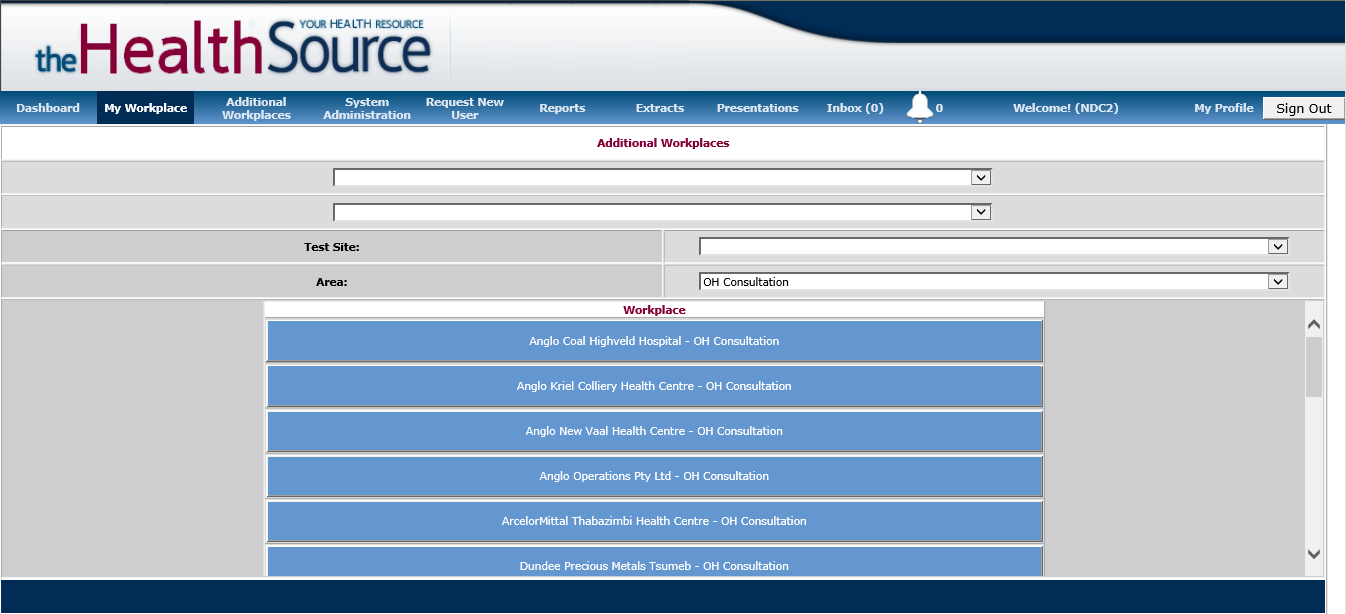
Task: Open the Extracts menu
Action: 660,108
